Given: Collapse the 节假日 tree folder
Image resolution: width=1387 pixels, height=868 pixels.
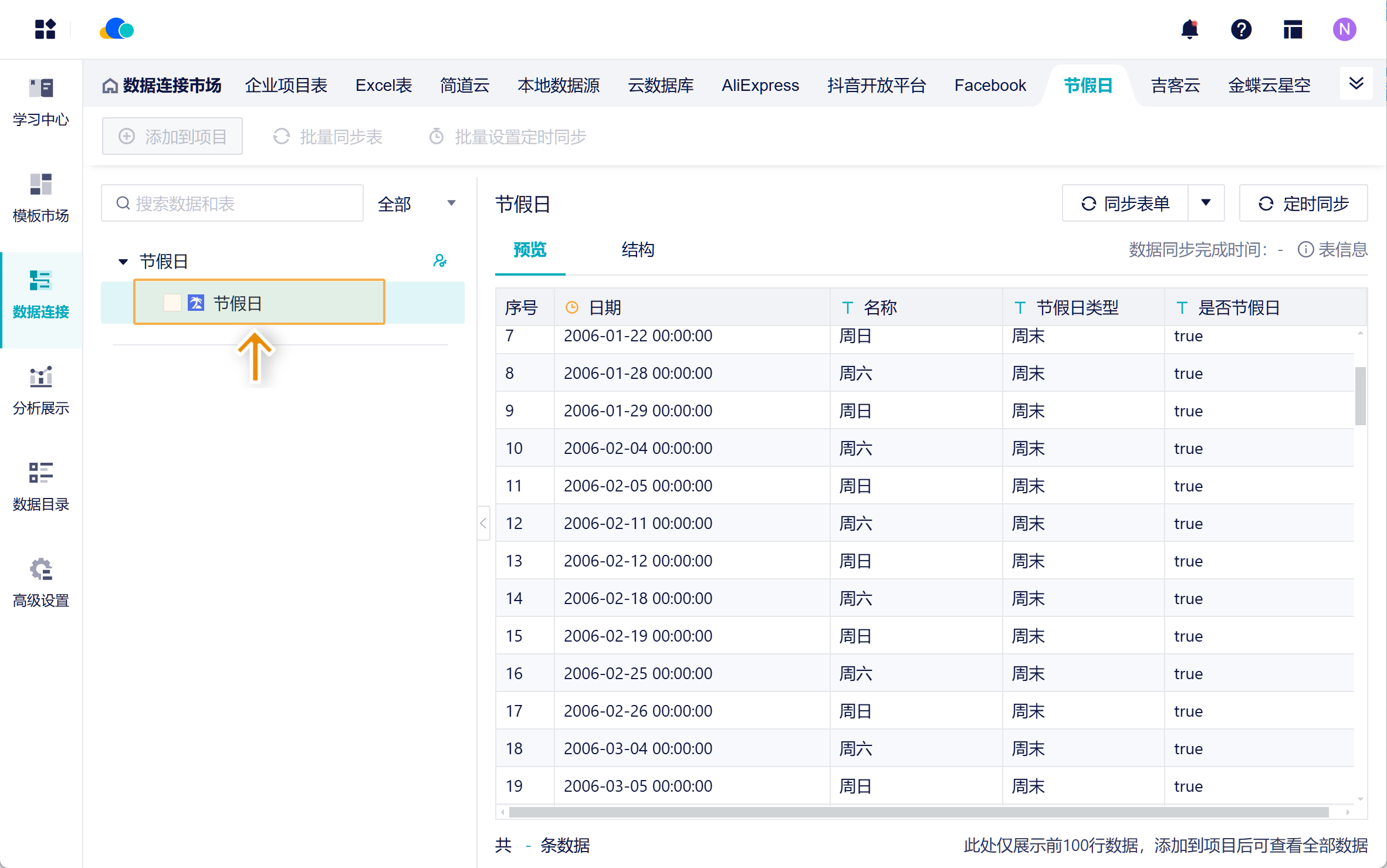Looking at the screenshot, I should click(123, 262).
